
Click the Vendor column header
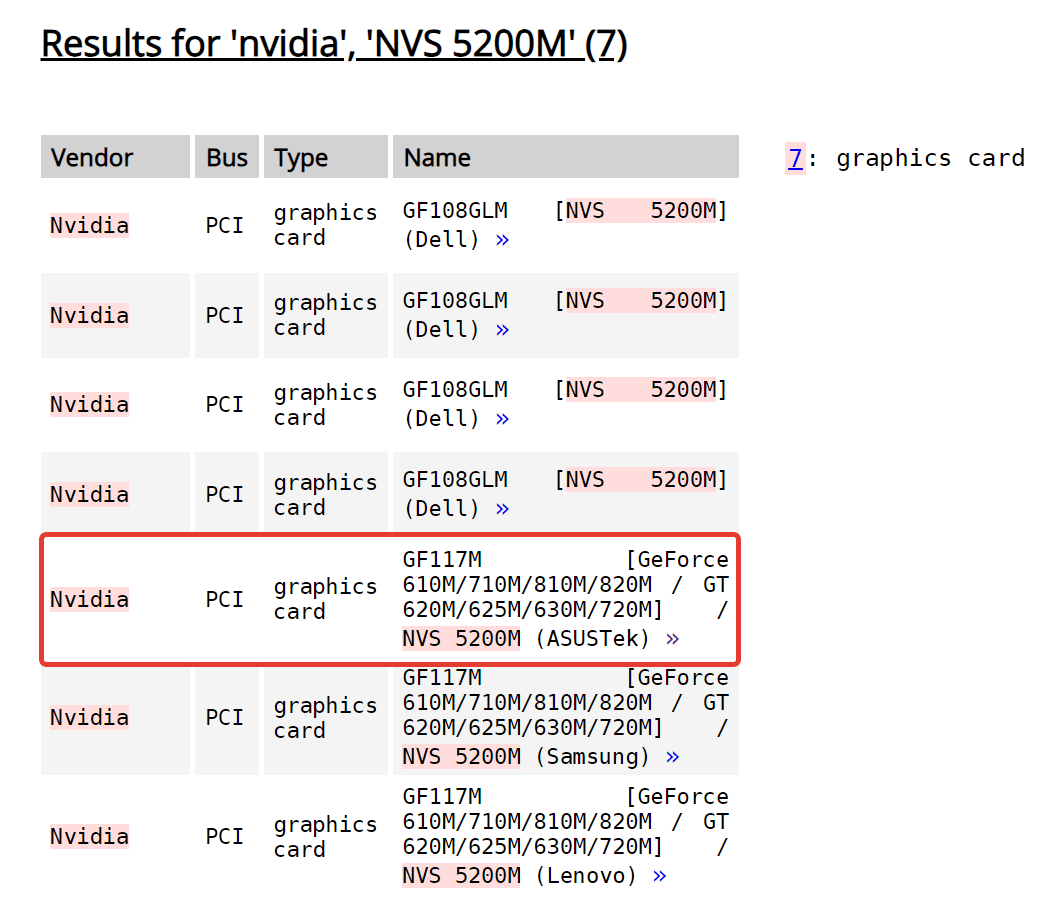point(115,157)
